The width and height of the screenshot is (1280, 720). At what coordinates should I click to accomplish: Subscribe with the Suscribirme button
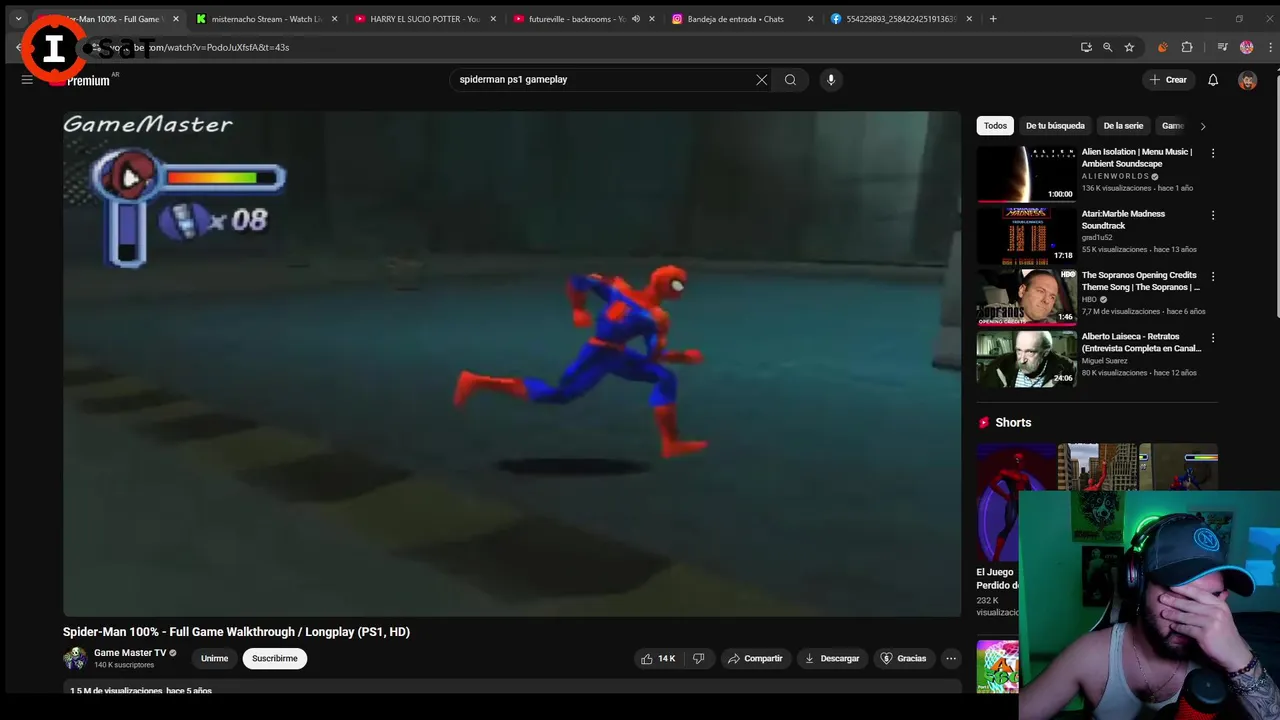[275, 658]
